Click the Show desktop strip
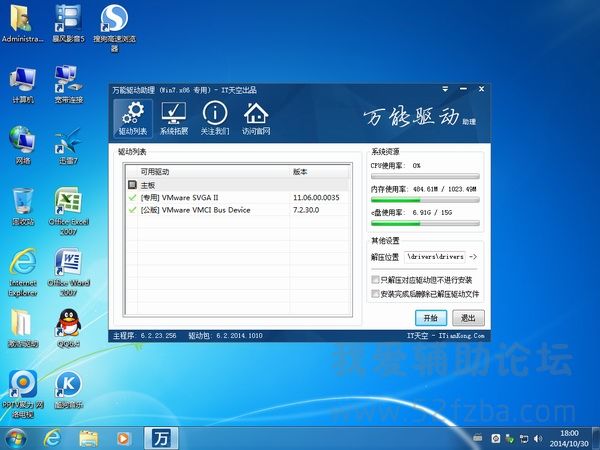 (596, 439)
